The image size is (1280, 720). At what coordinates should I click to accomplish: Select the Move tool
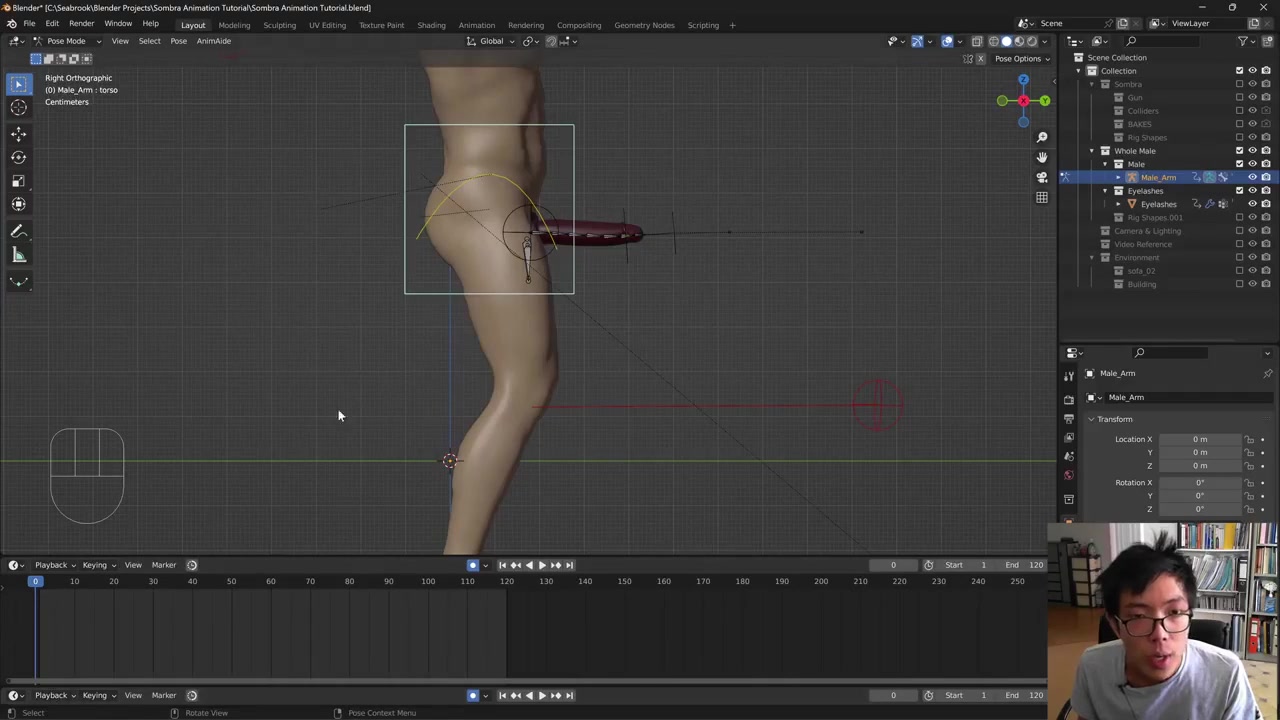pyautogui.click(x=18, y=133)
